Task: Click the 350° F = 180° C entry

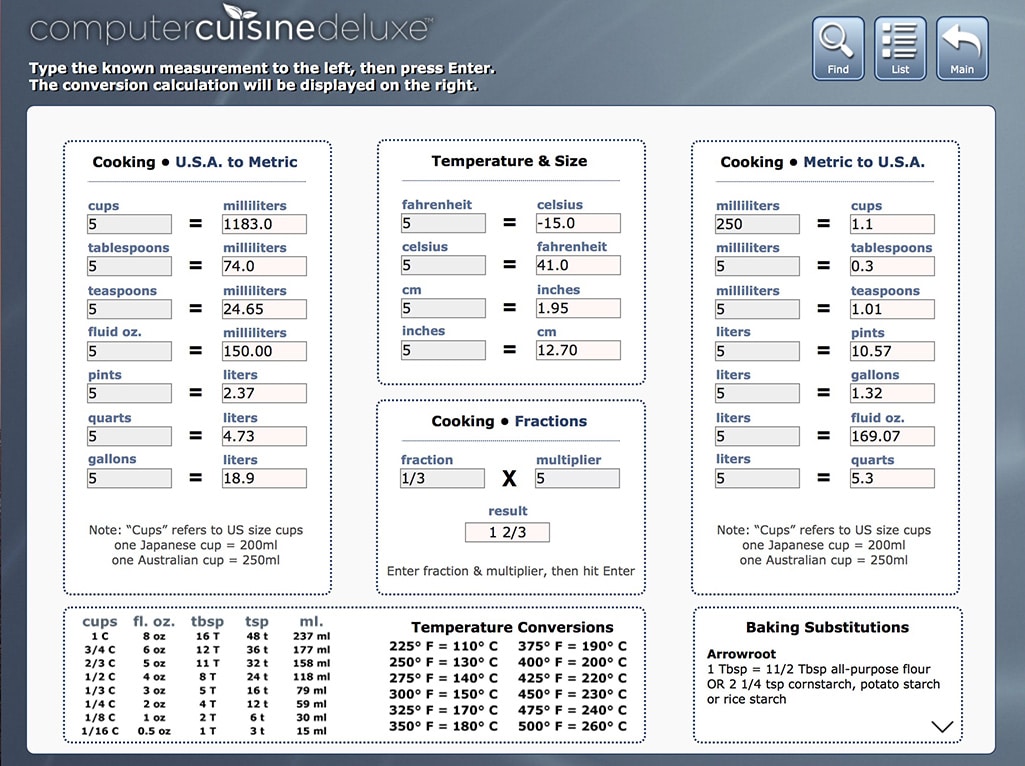Action: pos(443,726)
